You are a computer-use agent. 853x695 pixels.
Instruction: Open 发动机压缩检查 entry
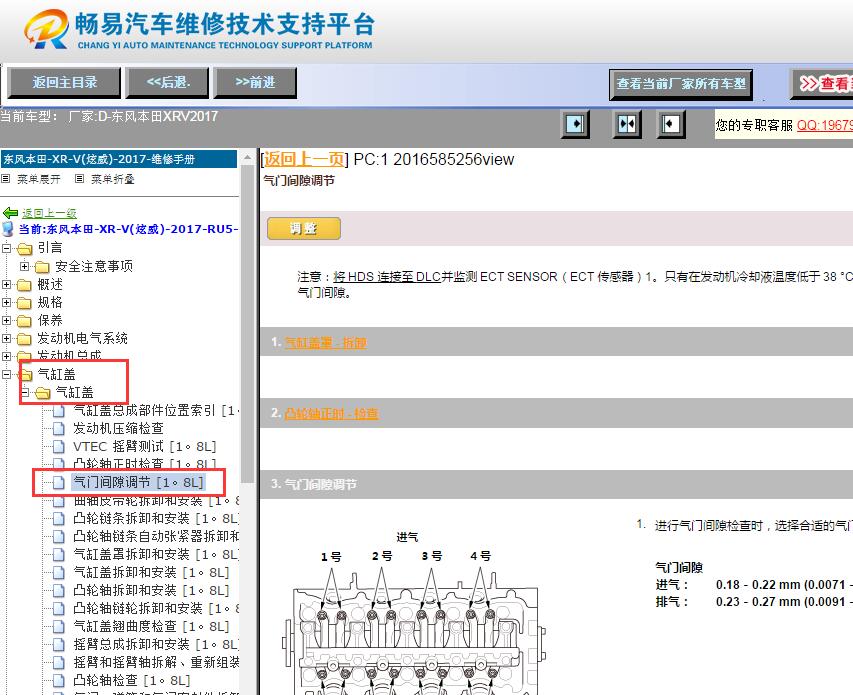[119, 429]
